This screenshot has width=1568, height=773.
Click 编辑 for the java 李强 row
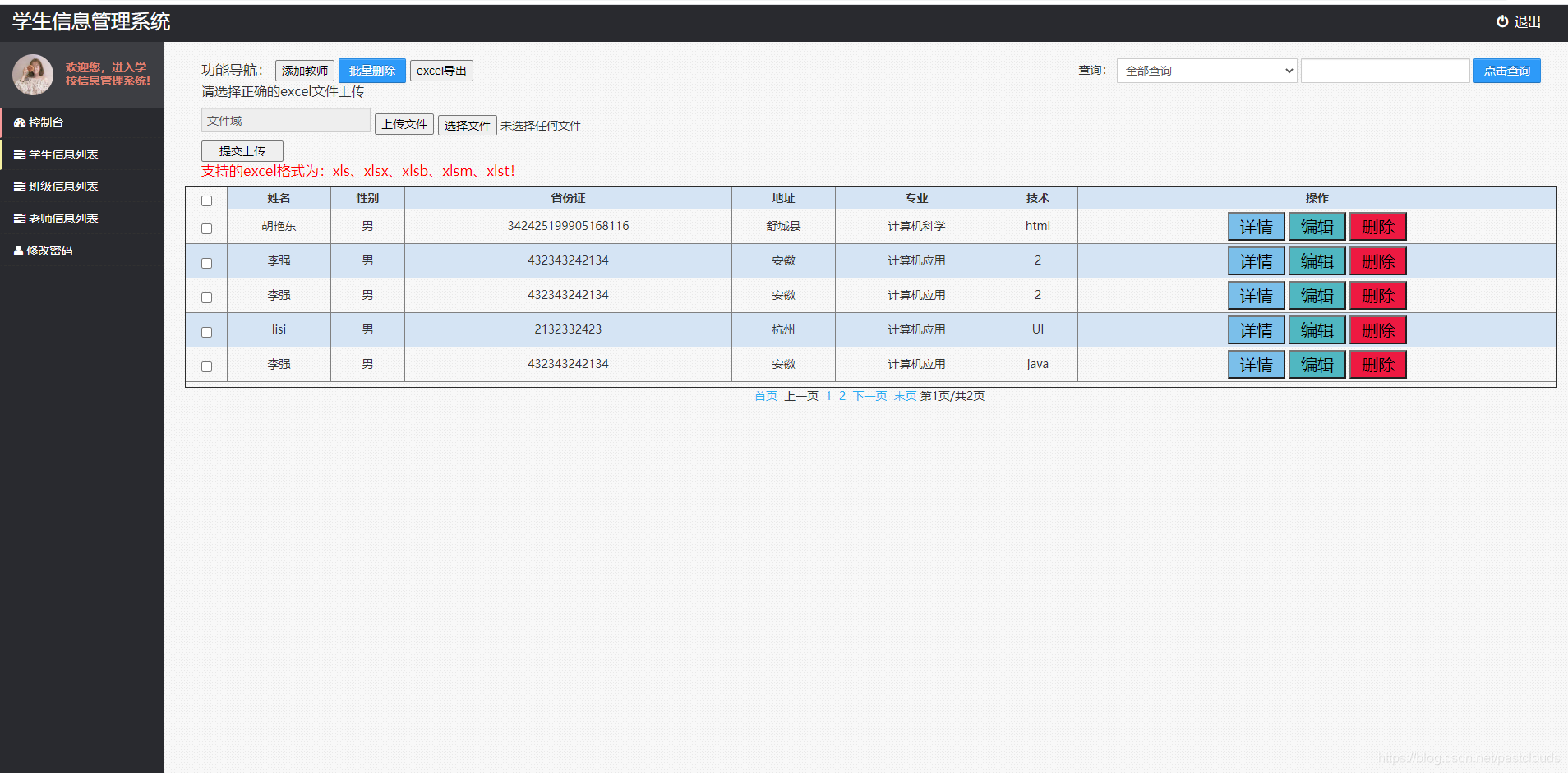point(1317,365)
